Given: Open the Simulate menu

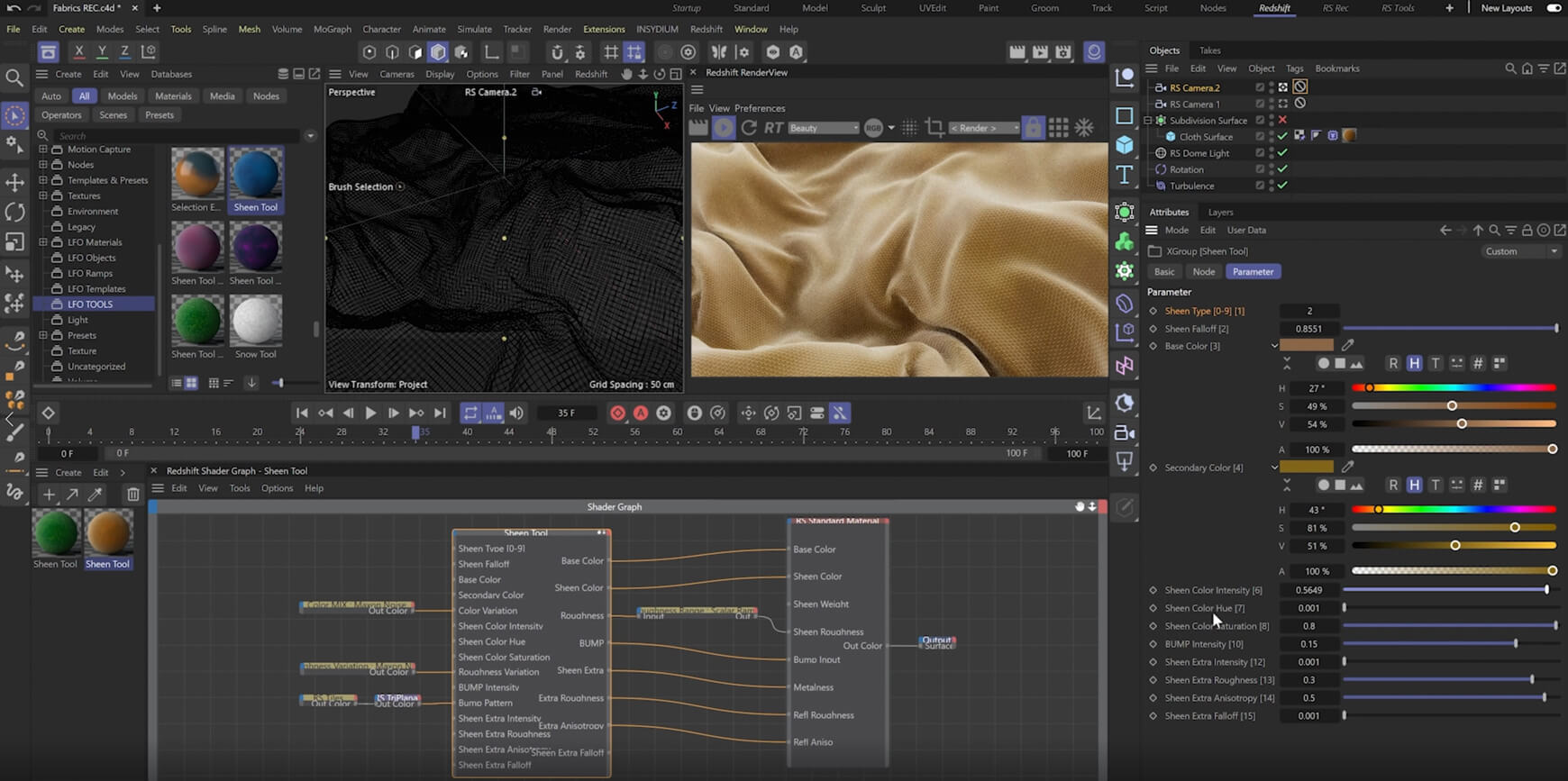Looking at the screenshot, I should pyautogui.click(x=474, y=29).
